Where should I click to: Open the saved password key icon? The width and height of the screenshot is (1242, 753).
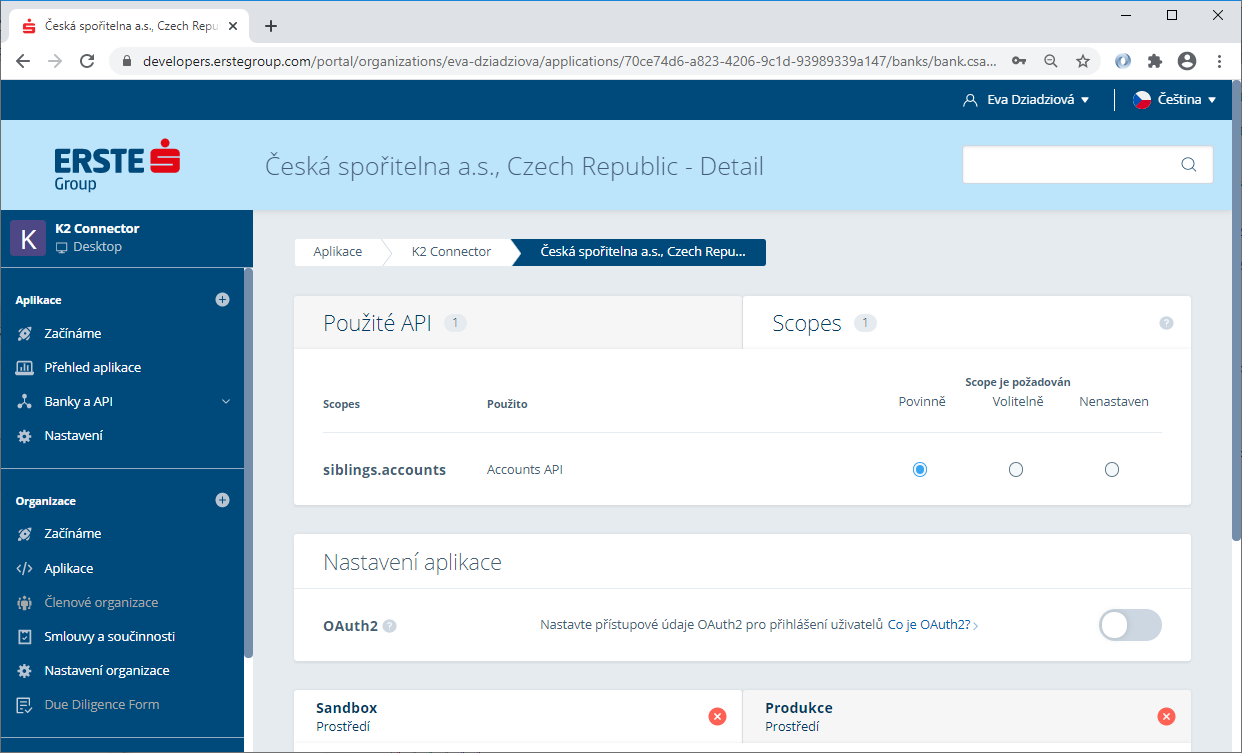1019,61
